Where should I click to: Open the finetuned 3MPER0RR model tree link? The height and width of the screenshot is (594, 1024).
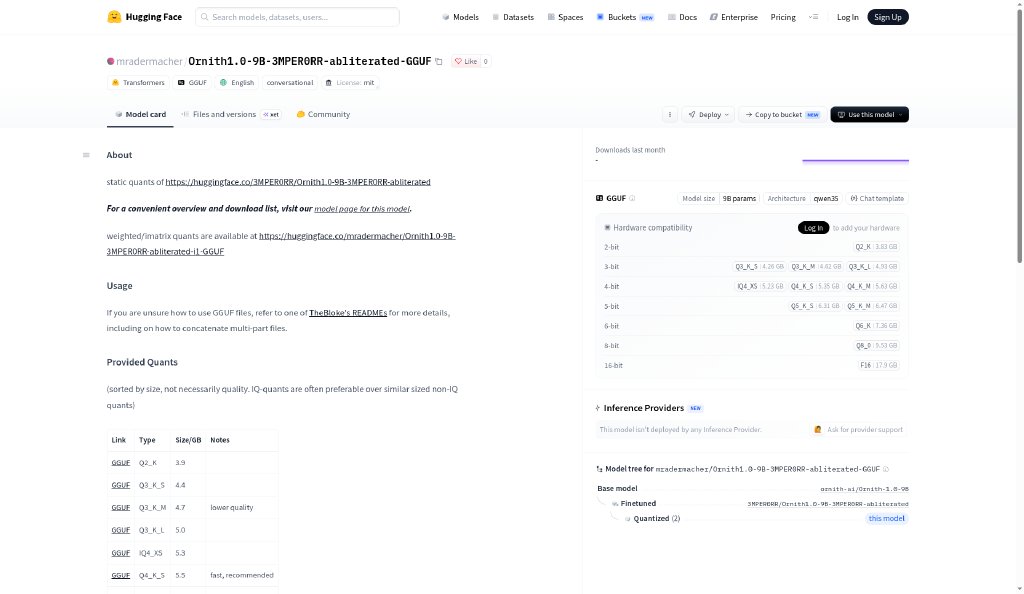pyautogui.click(x=827, y=504)
